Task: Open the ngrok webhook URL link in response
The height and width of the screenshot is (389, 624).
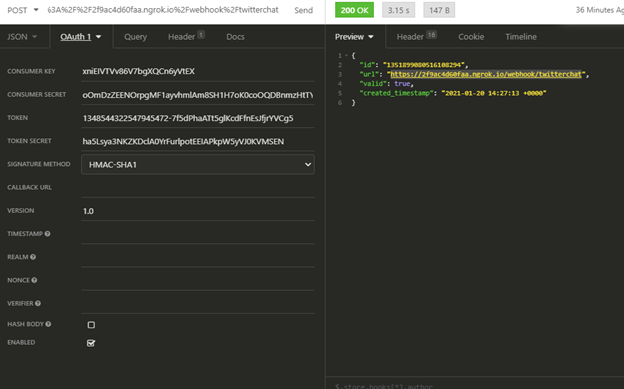Action: 486,74
